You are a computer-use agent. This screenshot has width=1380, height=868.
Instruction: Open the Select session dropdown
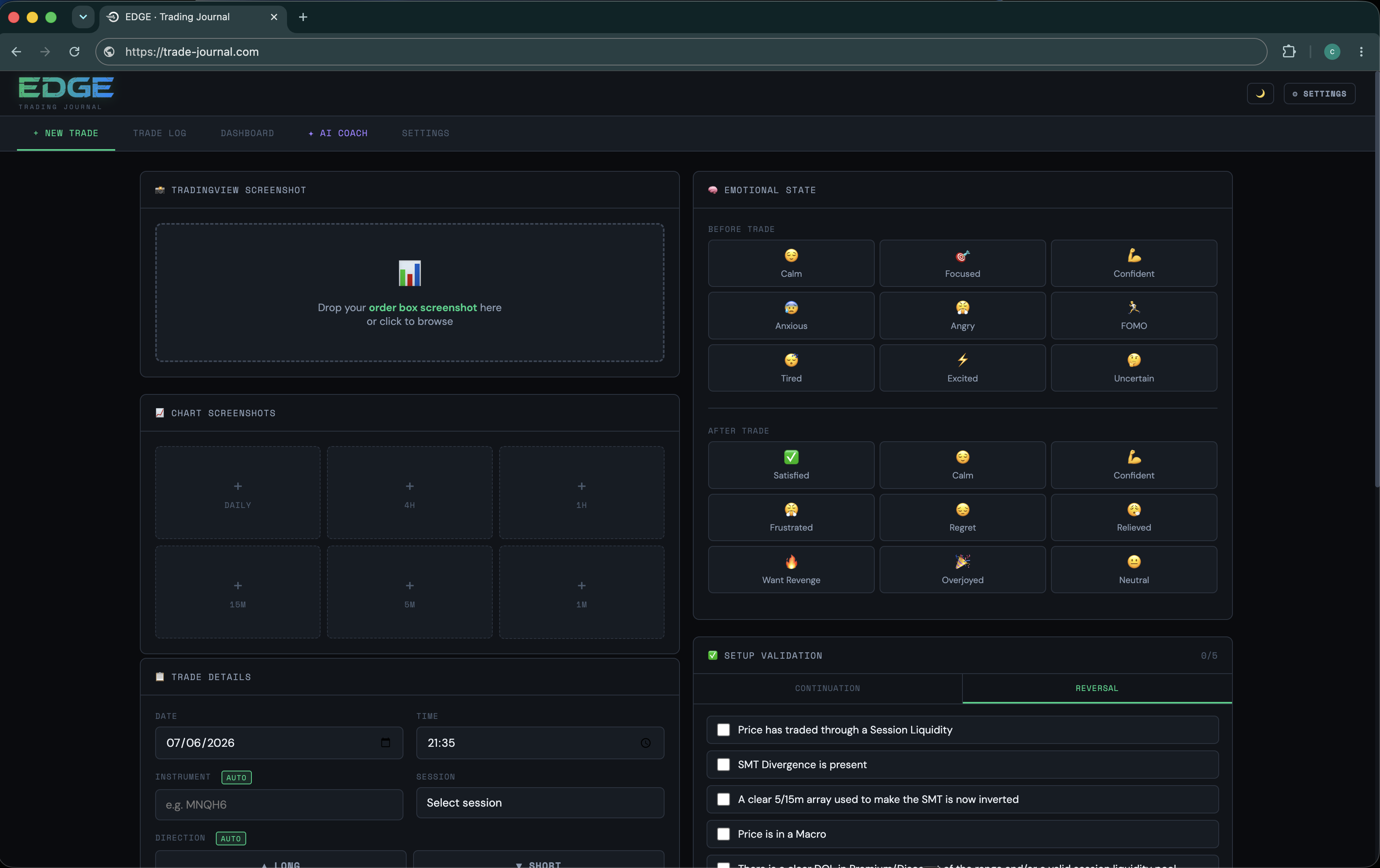(540, 803)
